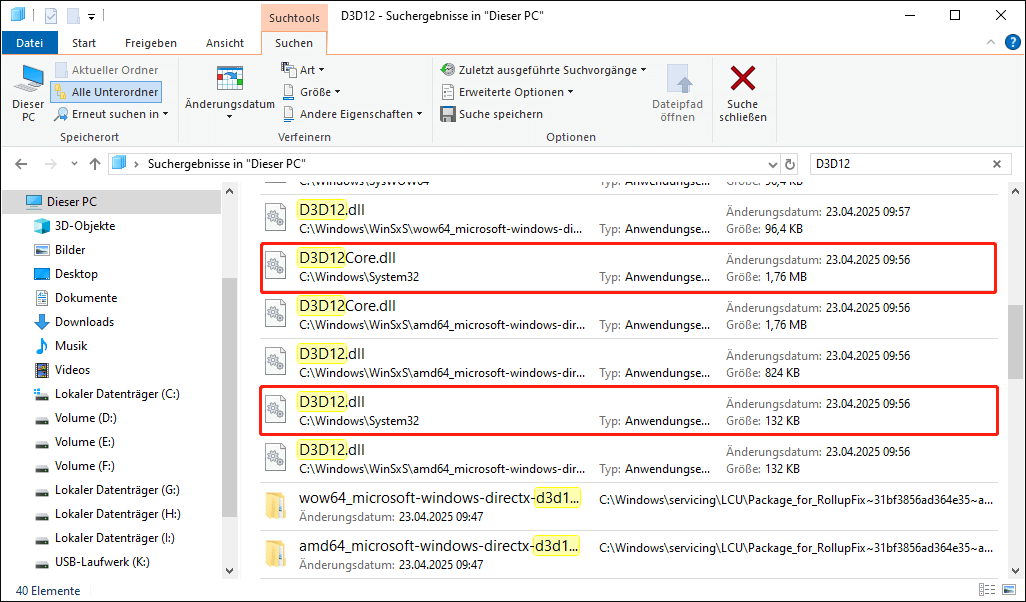Select D3D12.dll 96,4 KB in WinSxS wow64

tap(628, 219)
